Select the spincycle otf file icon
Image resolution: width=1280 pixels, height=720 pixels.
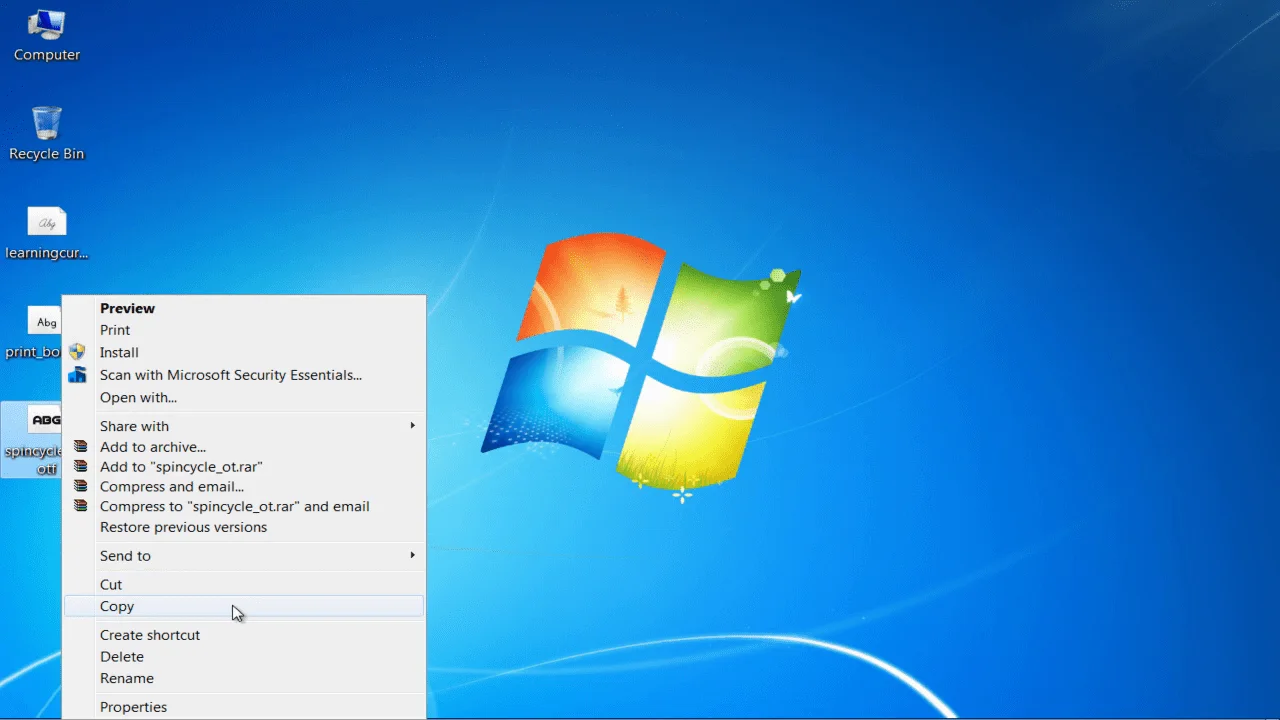(x=32, y=438)
